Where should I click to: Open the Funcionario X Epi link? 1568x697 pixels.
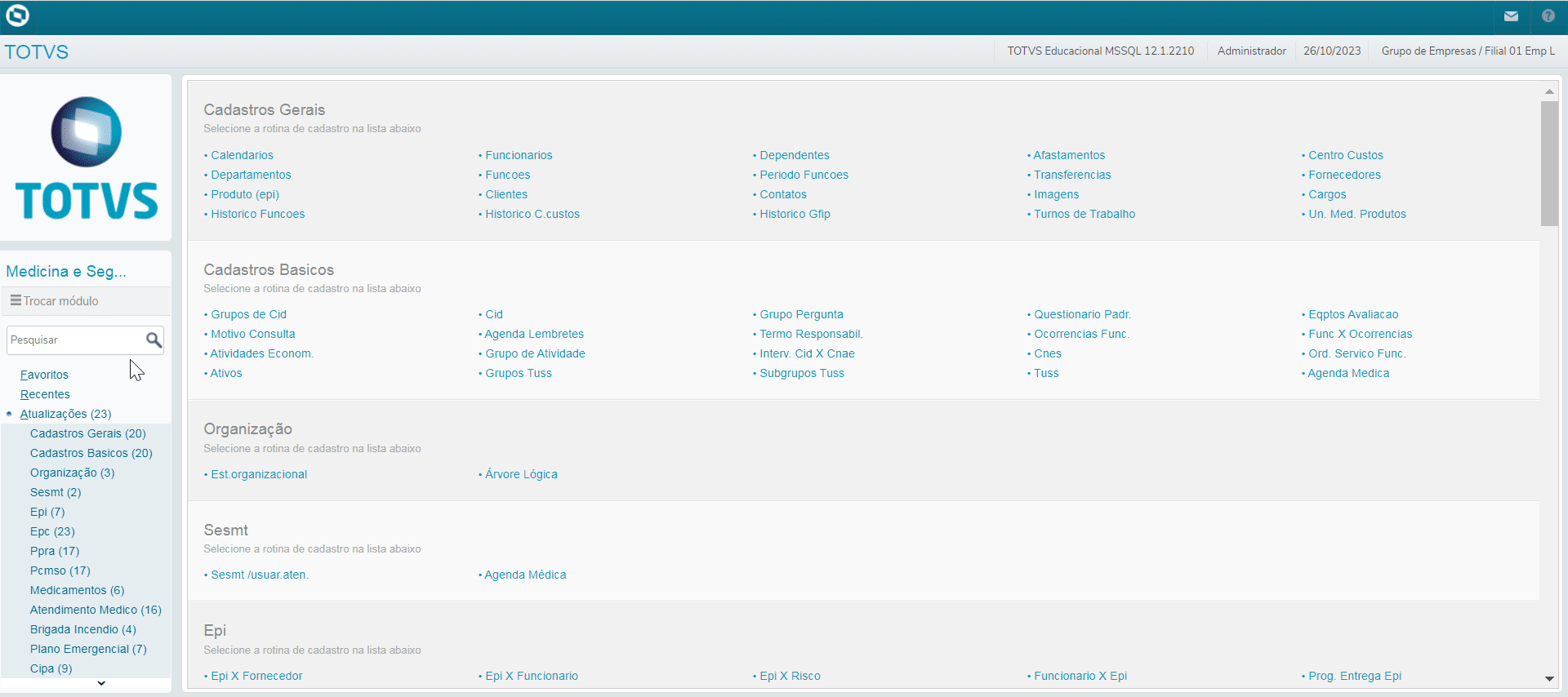click(x=1080, y=676)
